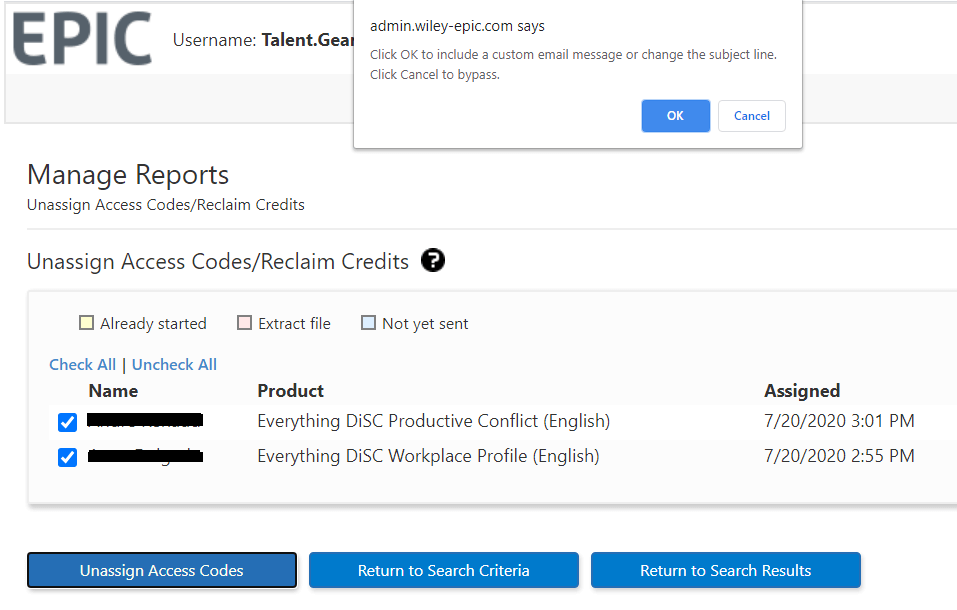This screenshot has height=610, width=957.
Task: Click the help question mark icon
Action: 433,261
